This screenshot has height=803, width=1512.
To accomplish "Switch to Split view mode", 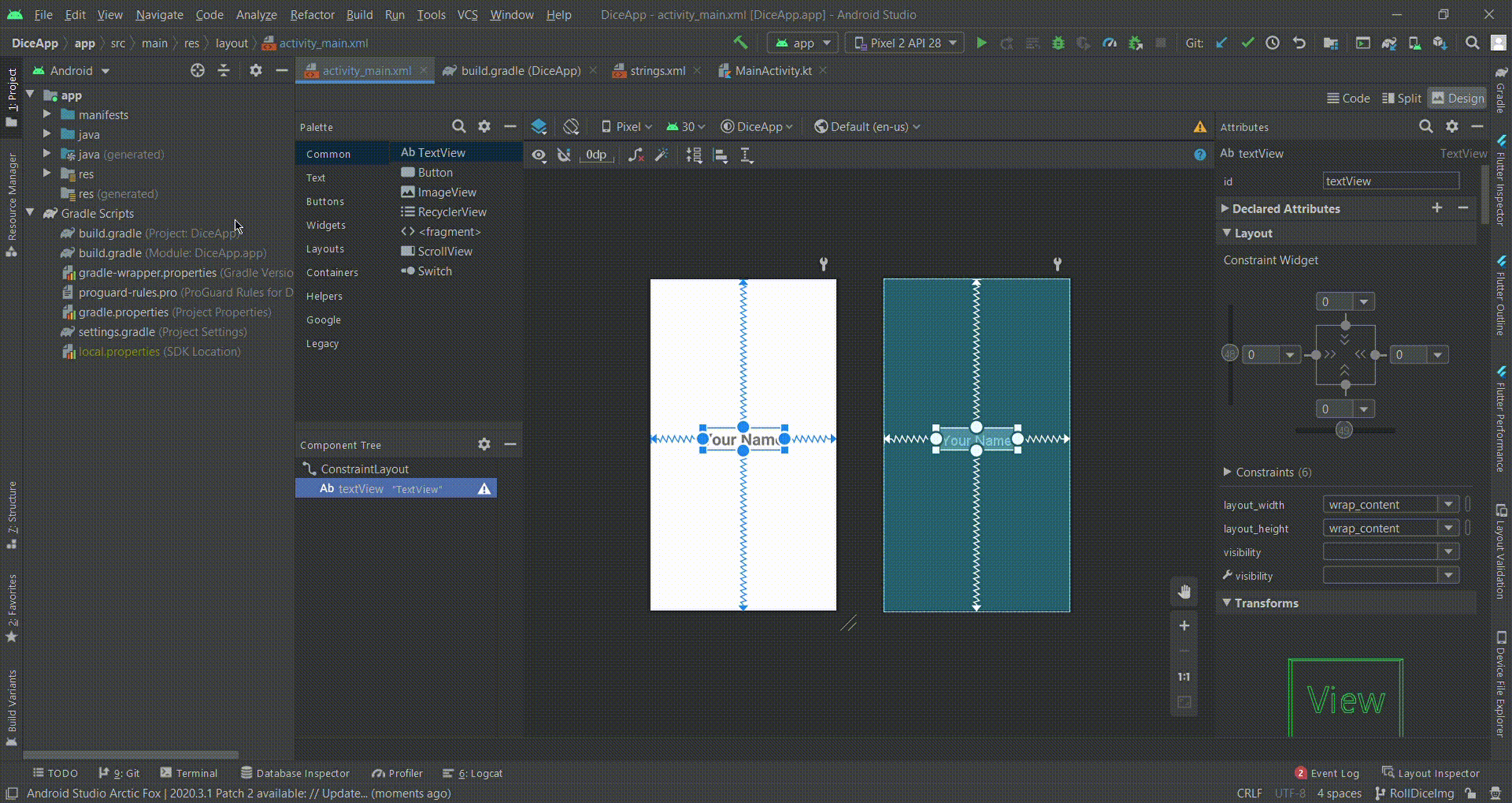I will point(1401,98).
